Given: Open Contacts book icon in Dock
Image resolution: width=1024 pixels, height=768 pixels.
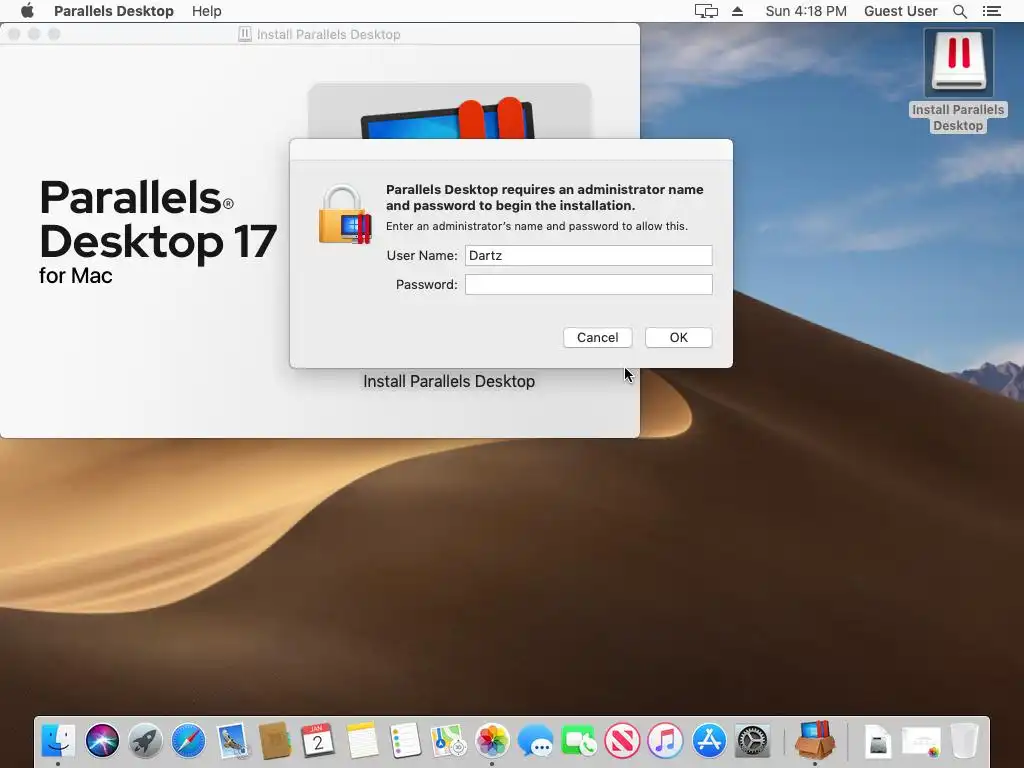Looking at the screenshot, I should point(275,741).
